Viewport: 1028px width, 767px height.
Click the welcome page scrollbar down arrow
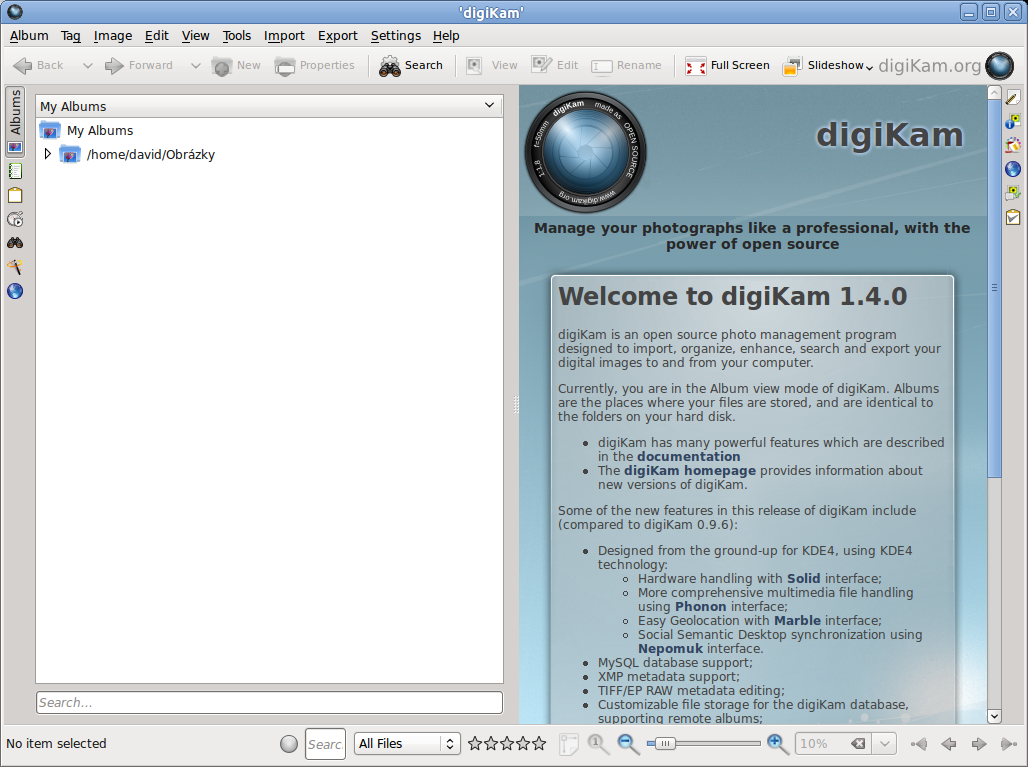point(995,716)
